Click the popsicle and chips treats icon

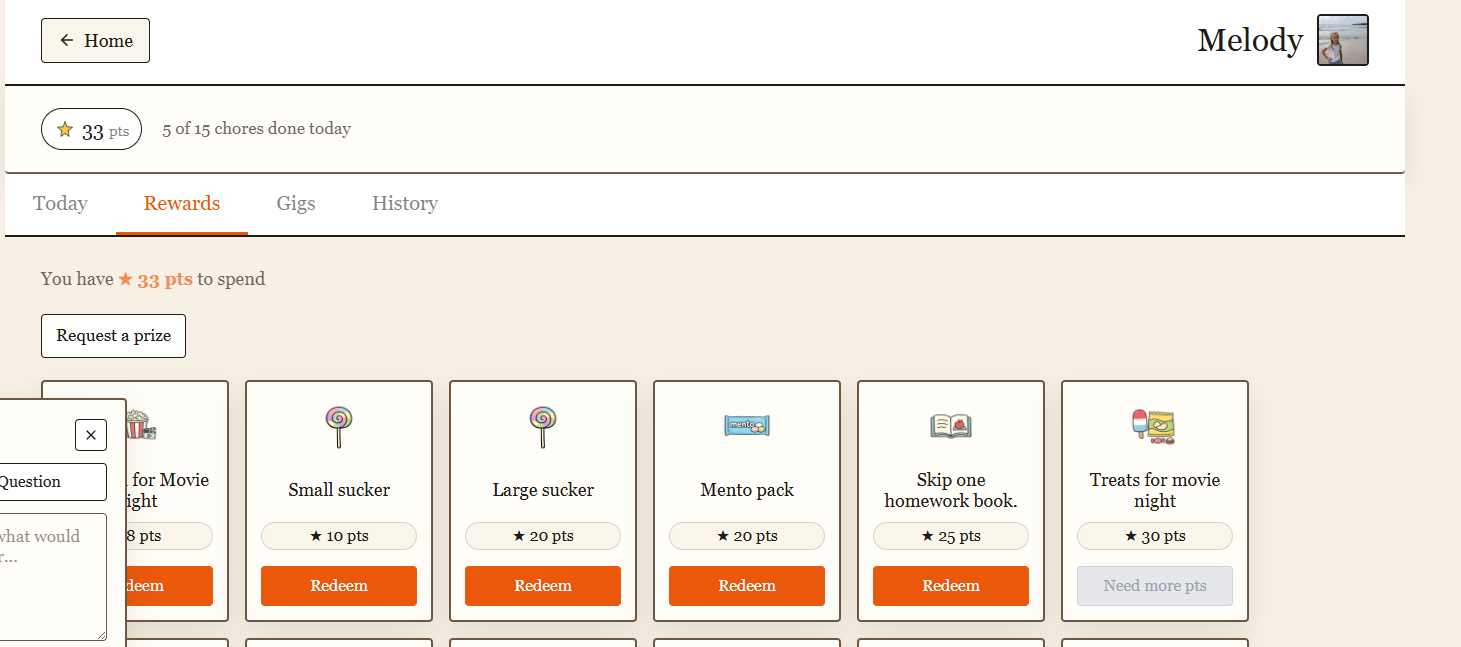(x=1154, y=426)
